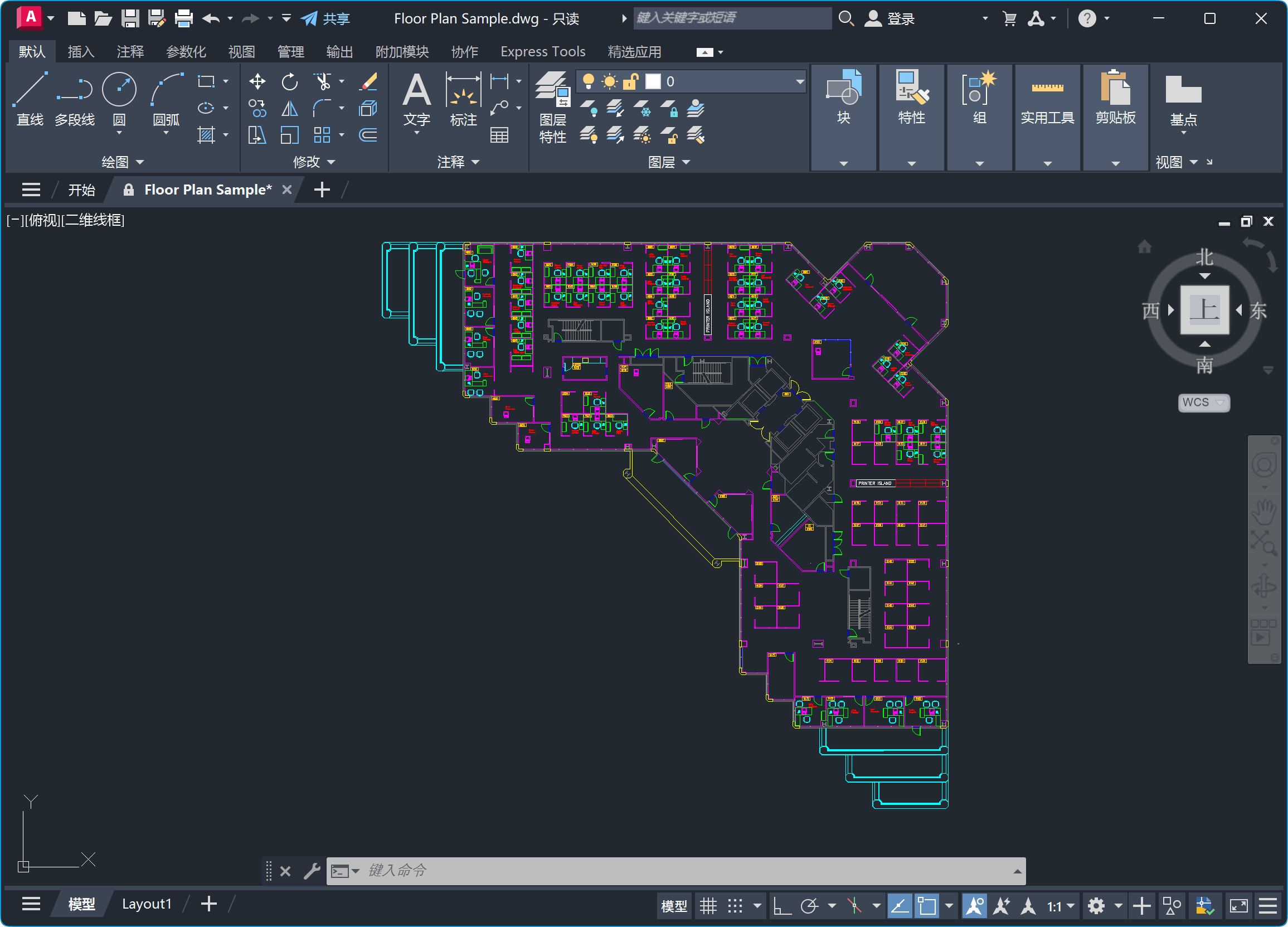Open the layer selection dropdown
The width and height of the screenshot is (1288, 927).
click(x=800, y=81)
